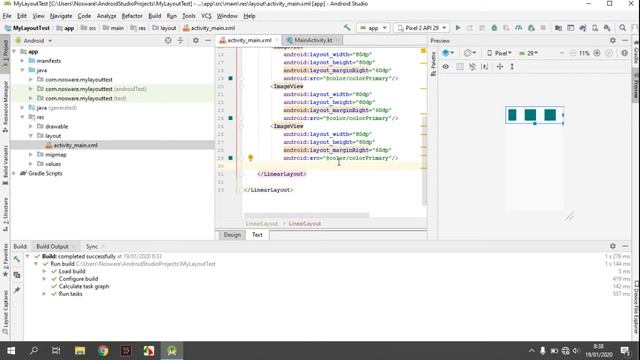Toggle the Favorites side tab
Viewport: 640px width, 360px height.
5,260
